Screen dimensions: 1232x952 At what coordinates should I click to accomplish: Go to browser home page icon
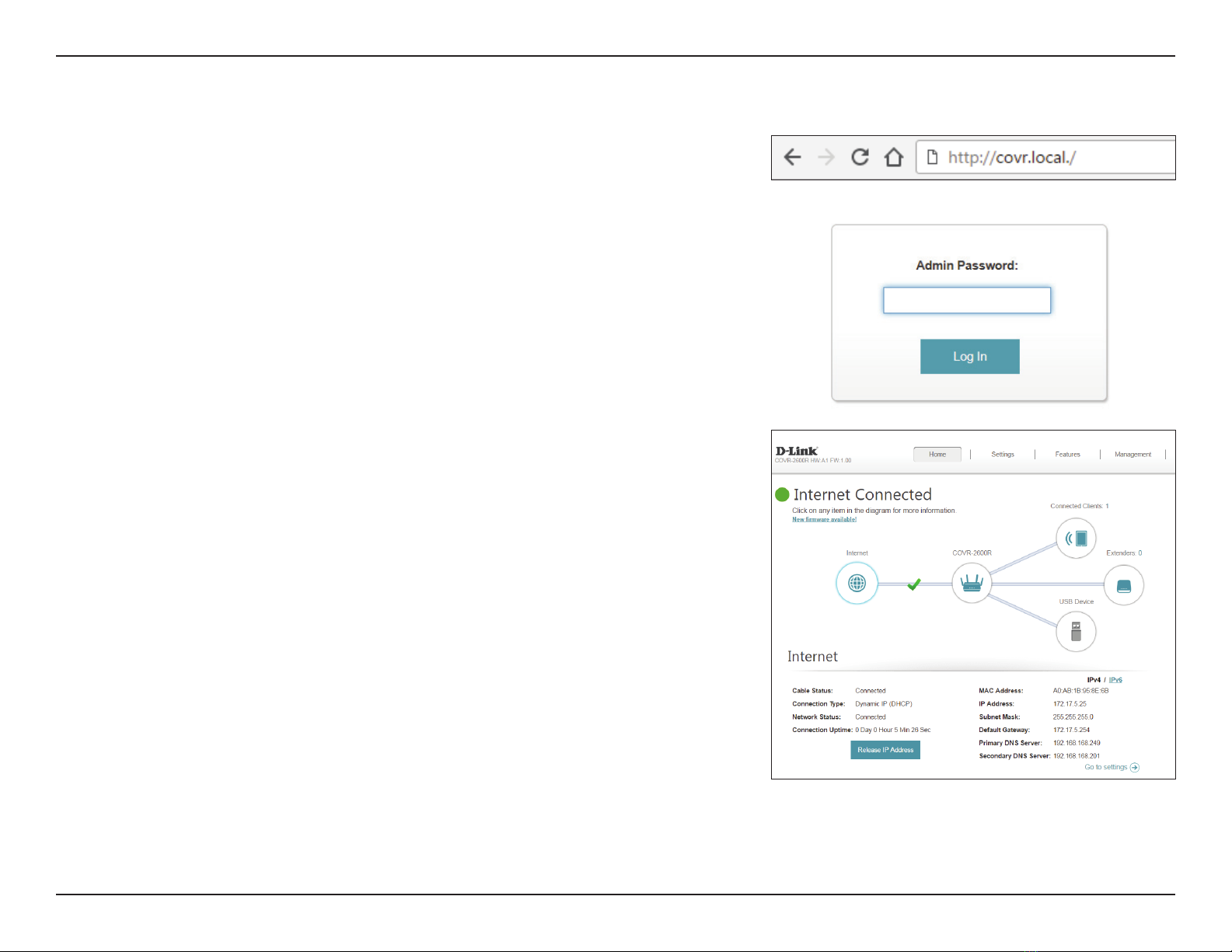(894, 157)
